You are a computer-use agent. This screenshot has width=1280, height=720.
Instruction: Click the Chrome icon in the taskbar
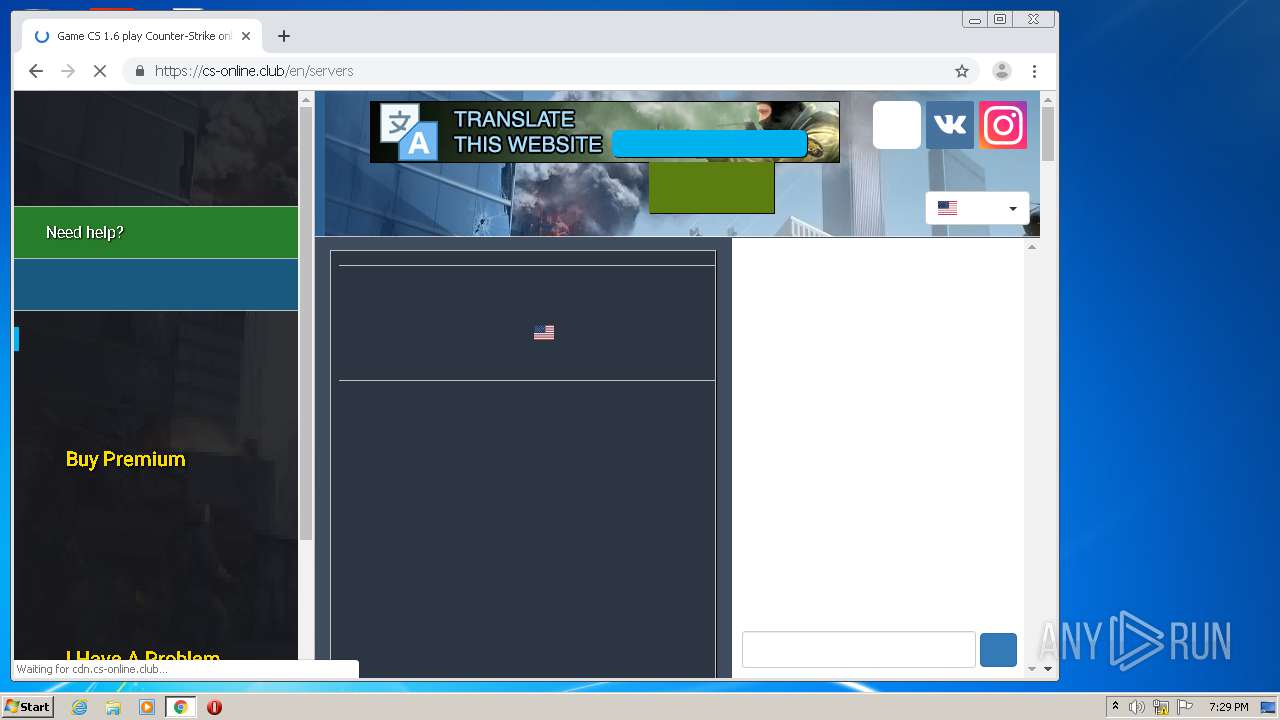point(180,707)
